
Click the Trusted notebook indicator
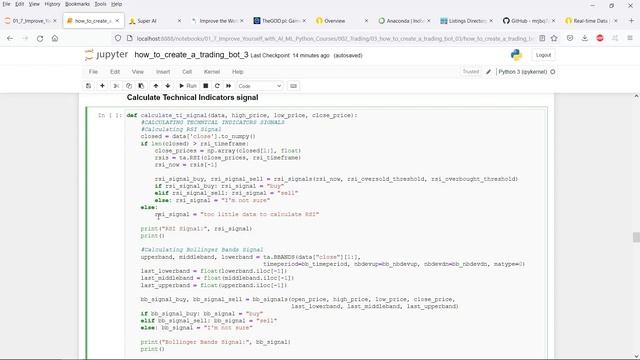[470, 72]
